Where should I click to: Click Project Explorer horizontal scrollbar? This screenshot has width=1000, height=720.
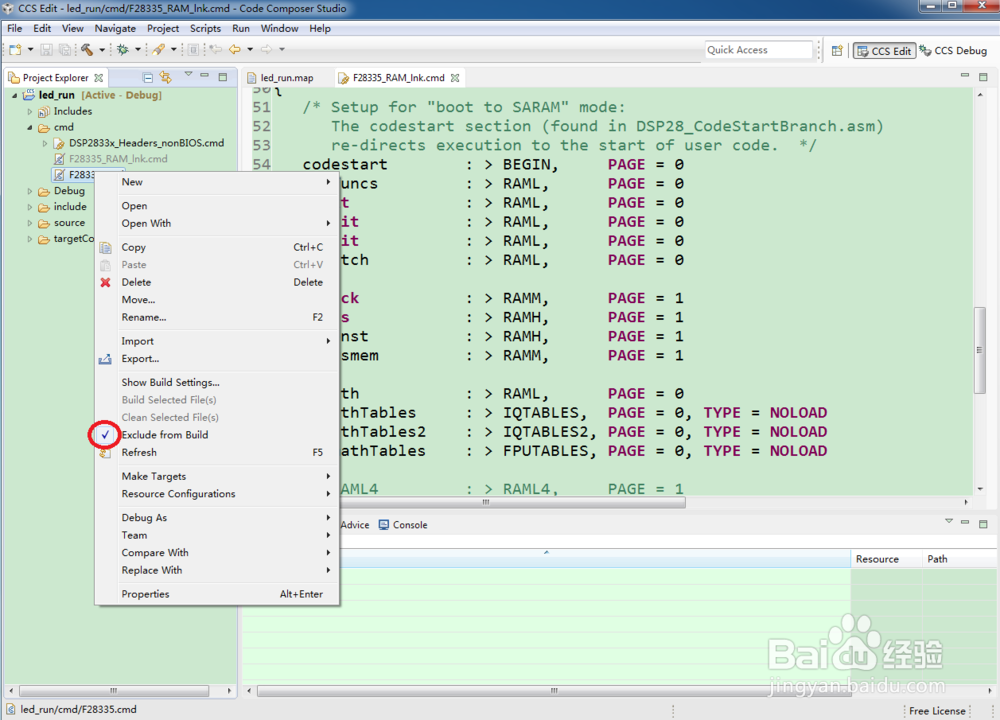[114, 691]
